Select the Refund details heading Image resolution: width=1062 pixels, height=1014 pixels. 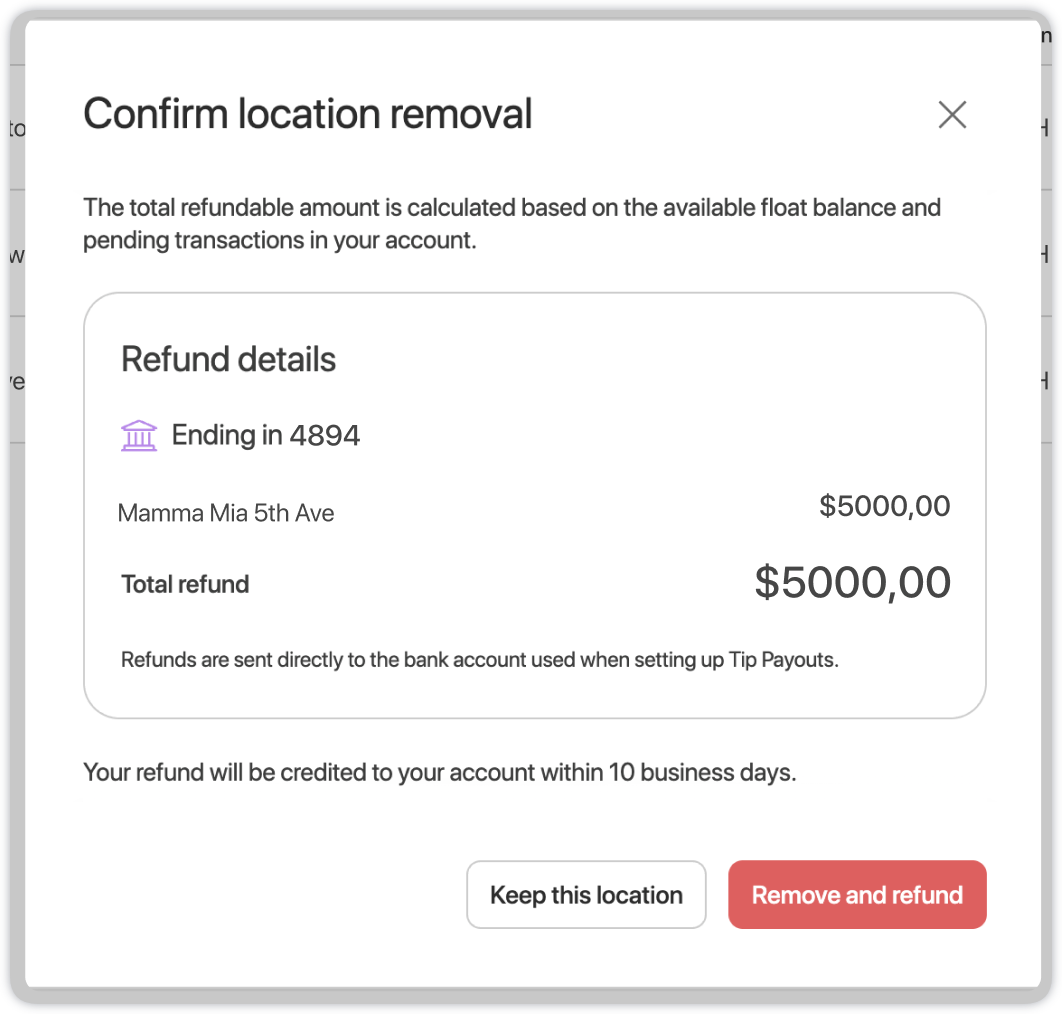click(x=228, y=359)
